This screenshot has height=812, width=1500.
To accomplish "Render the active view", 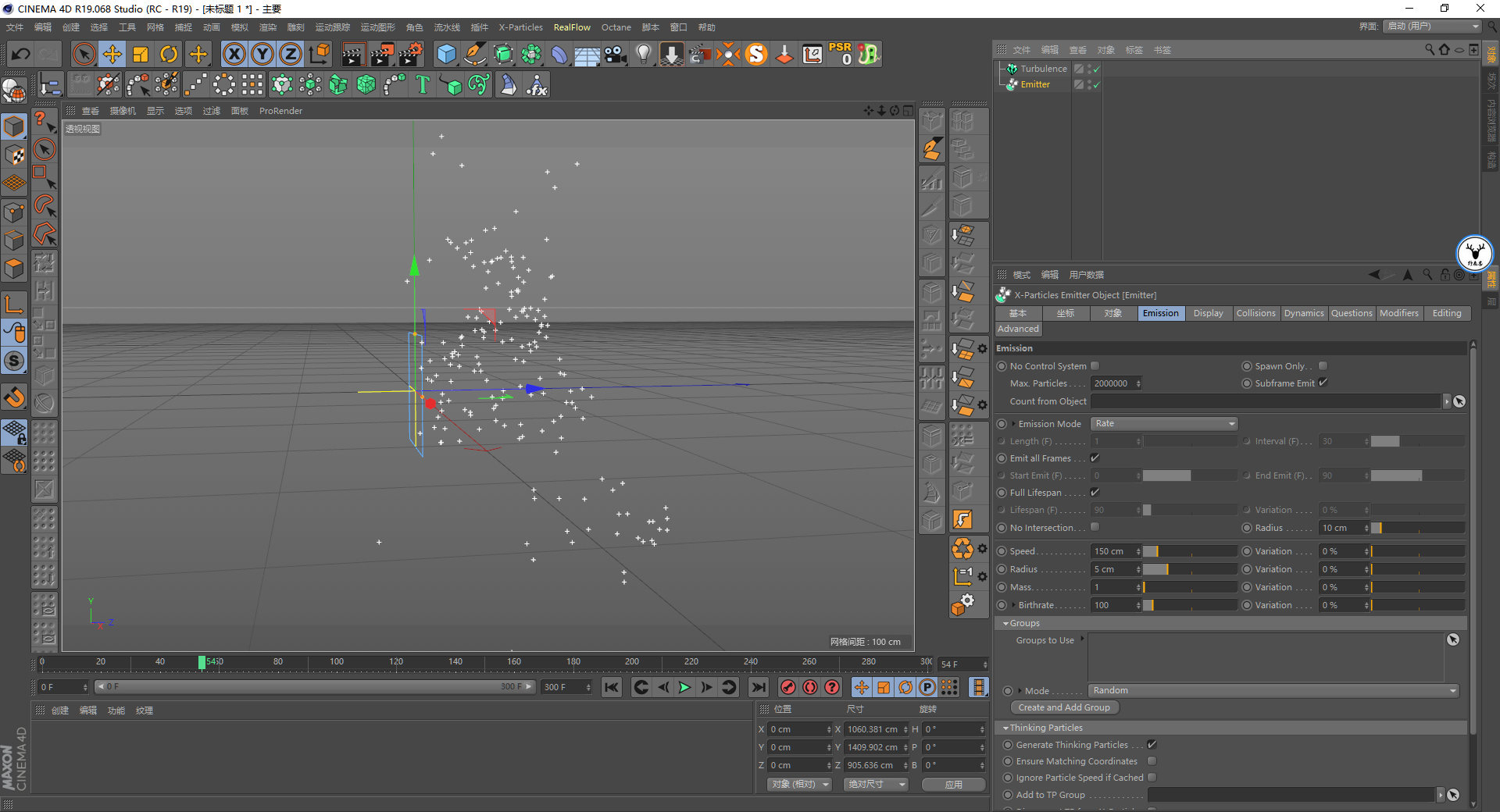I will click(x=353, y=54).
